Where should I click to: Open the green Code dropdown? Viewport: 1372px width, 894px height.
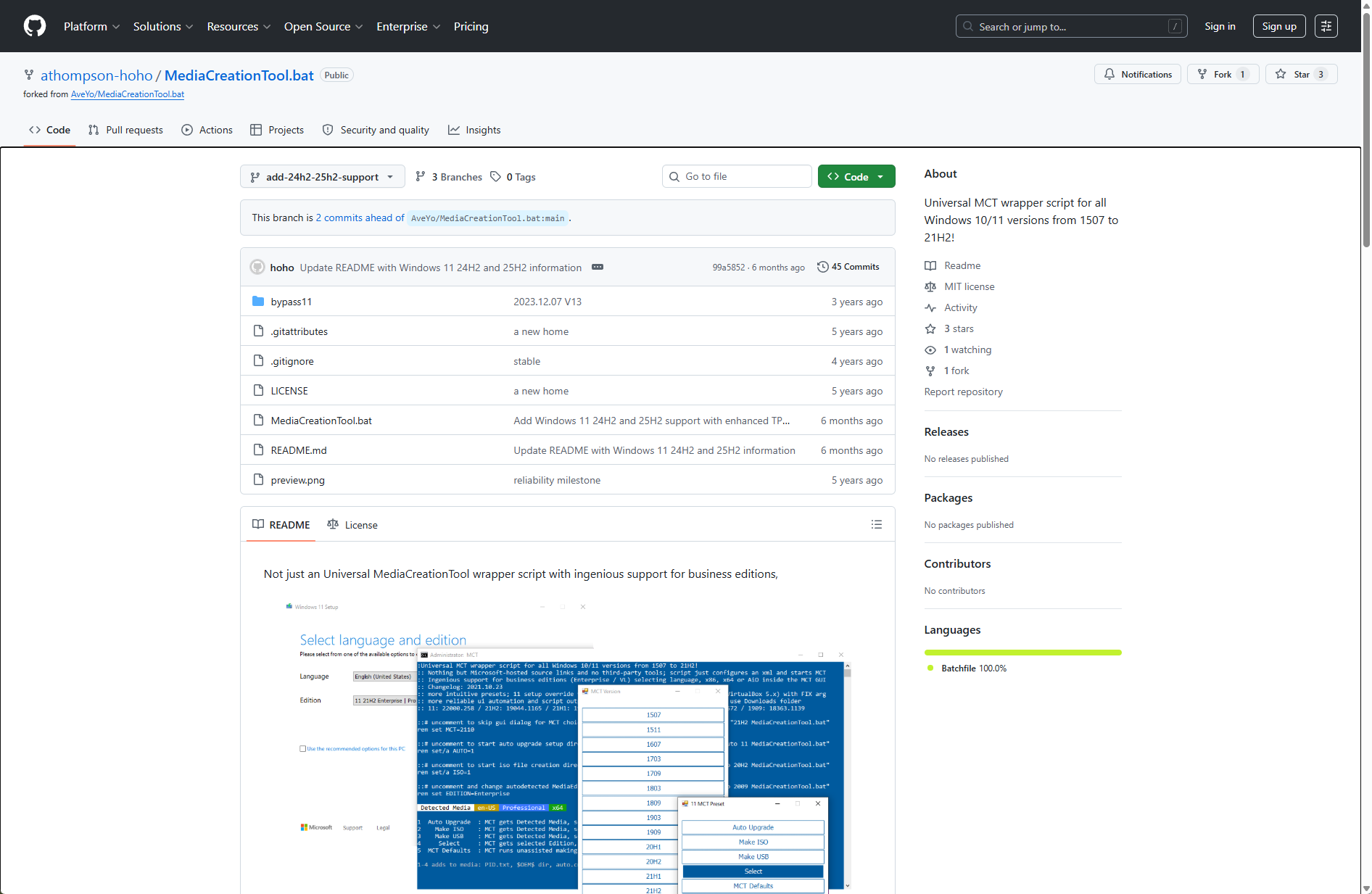tap(856, 176)
